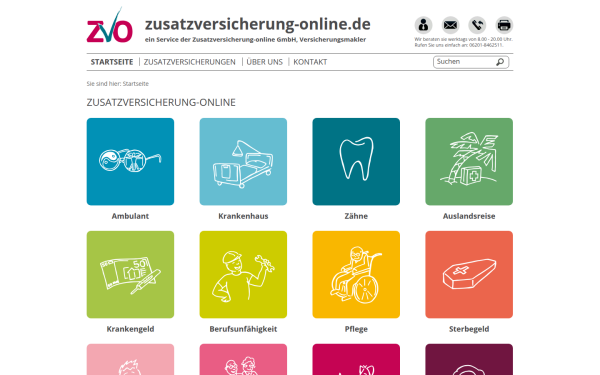Open the crimson tile in bottom row
Image resolution: width=600 pixels, height=375 pixels.
(356, 359)
